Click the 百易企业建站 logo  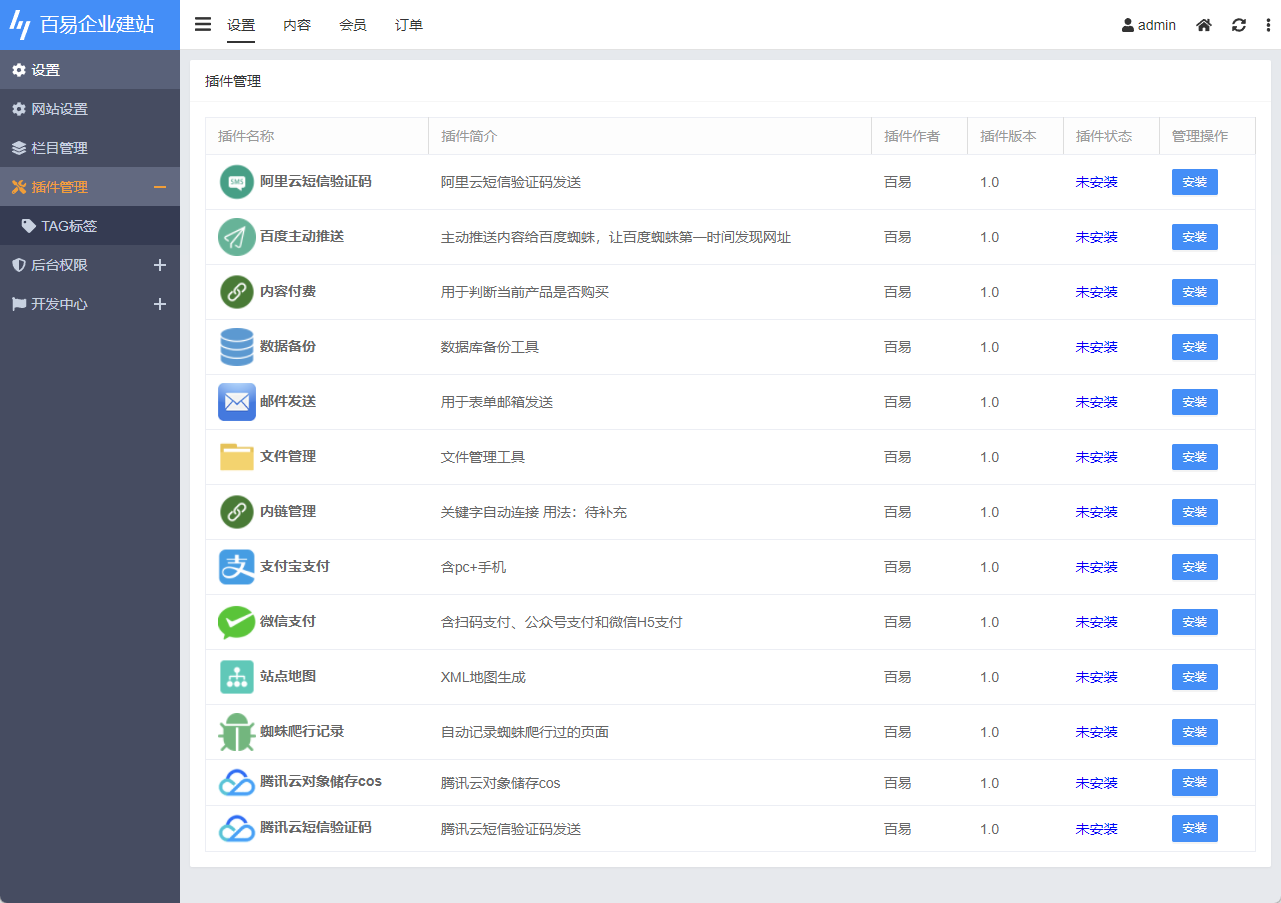(90, 25)
